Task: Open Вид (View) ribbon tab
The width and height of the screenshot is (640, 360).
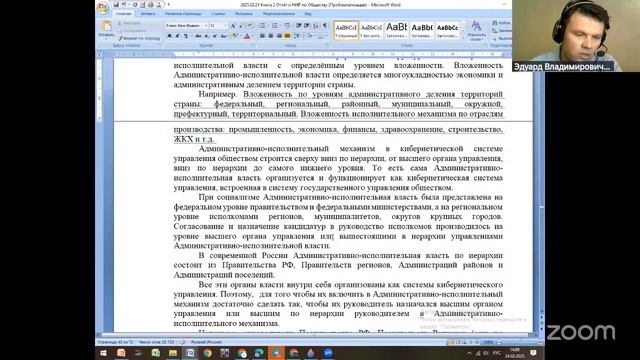Action: [308, 14]
